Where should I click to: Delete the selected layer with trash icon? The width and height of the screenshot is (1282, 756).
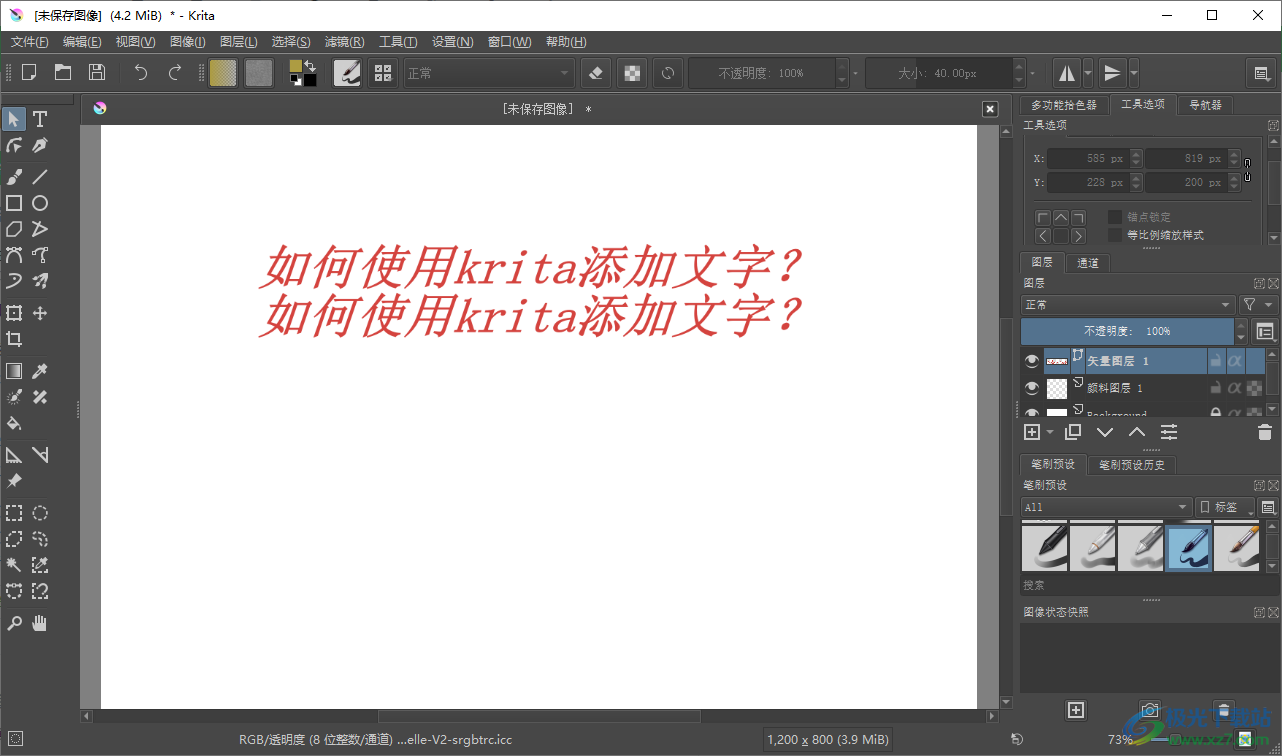pyautogui.click(x=1264, y=432)
